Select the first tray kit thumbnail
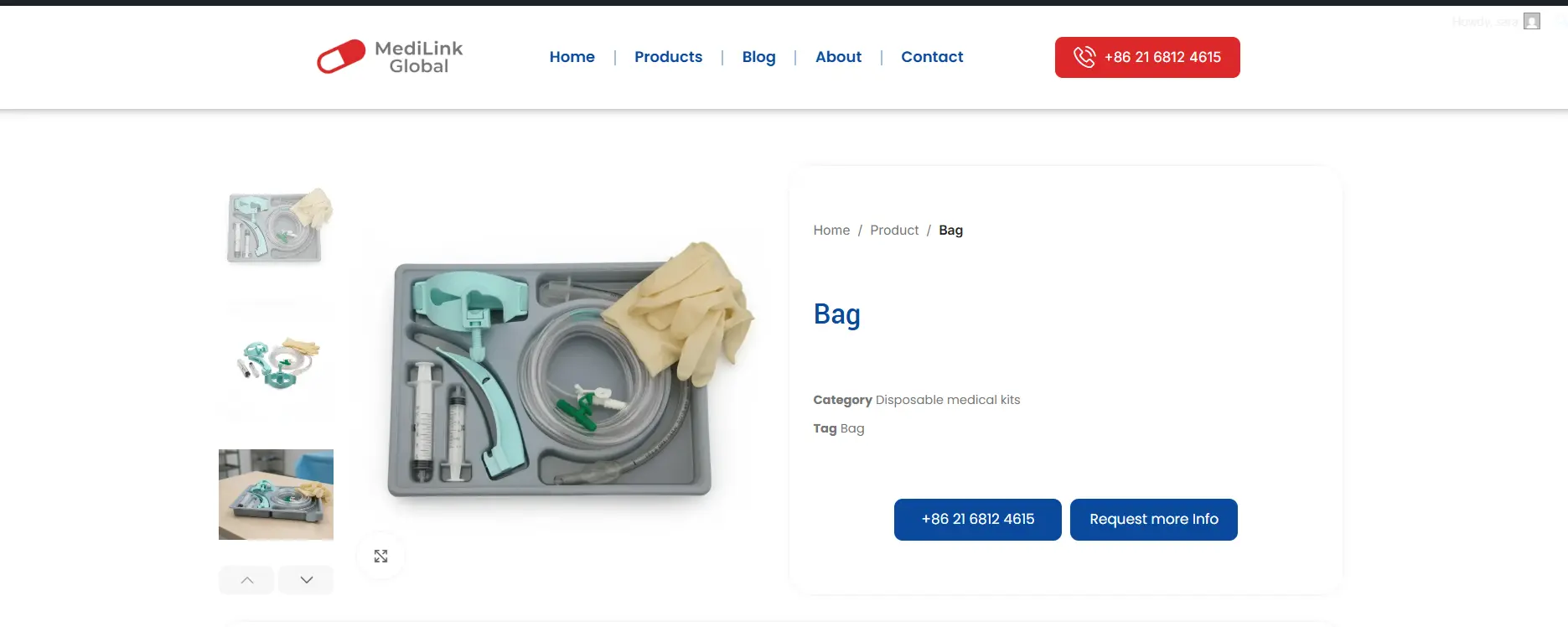The width and height of the screenshot is (1568, 627). coord(277,226)
